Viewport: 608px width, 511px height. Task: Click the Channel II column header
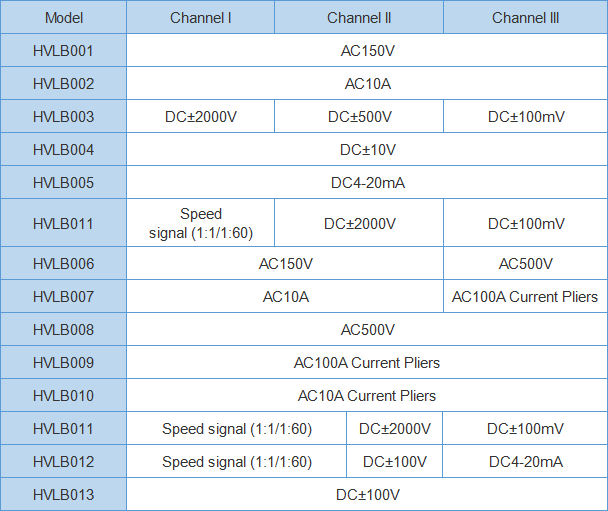tap(359, 18)
